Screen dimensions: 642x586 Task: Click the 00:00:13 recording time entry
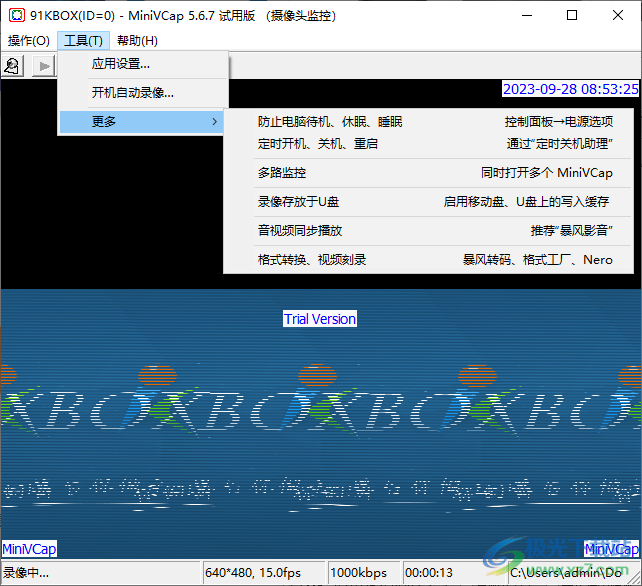454,572
